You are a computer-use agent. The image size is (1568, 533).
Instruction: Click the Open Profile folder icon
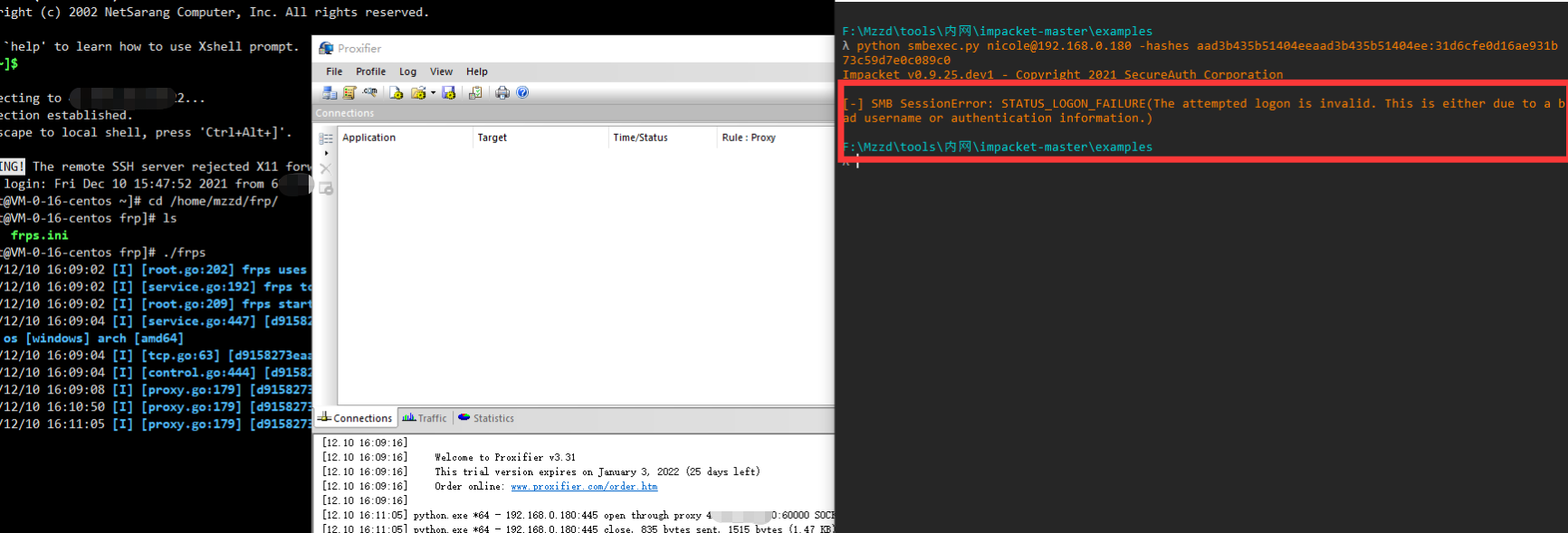(x=418, y=92)
